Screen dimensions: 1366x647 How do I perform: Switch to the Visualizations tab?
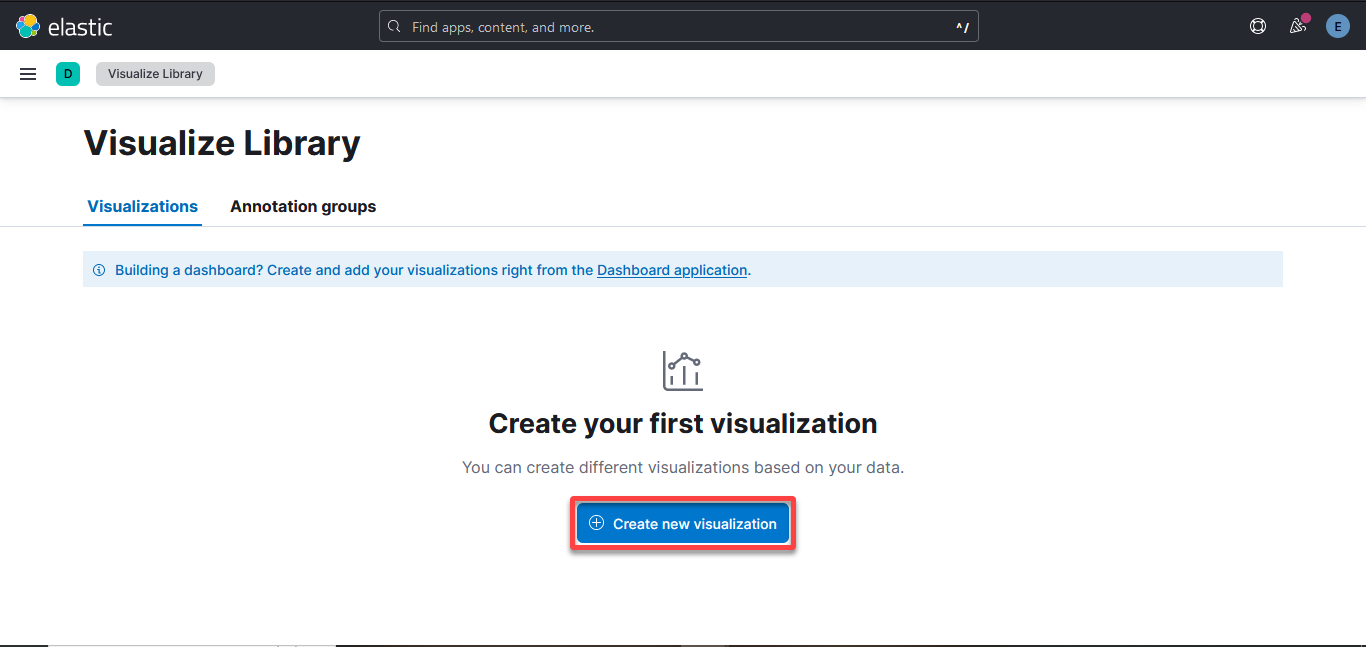point(143,207)
